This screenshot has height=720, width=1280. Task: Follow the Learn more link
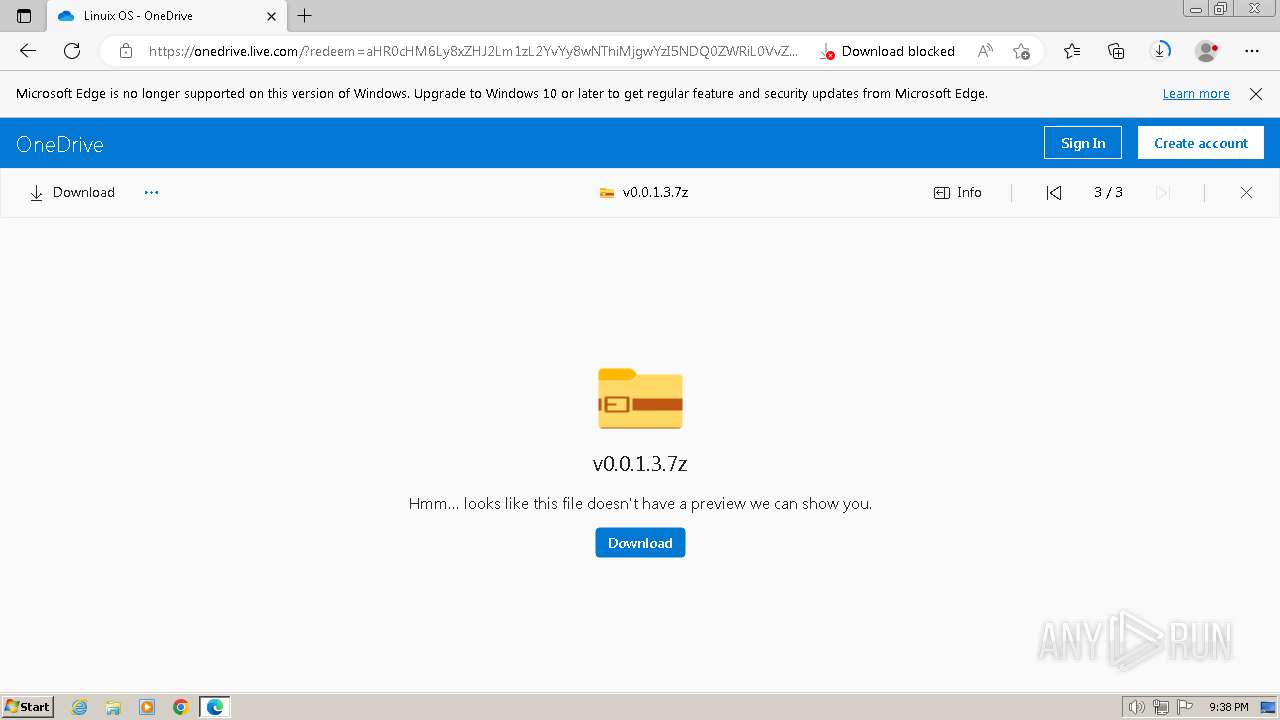point(1196,93)
